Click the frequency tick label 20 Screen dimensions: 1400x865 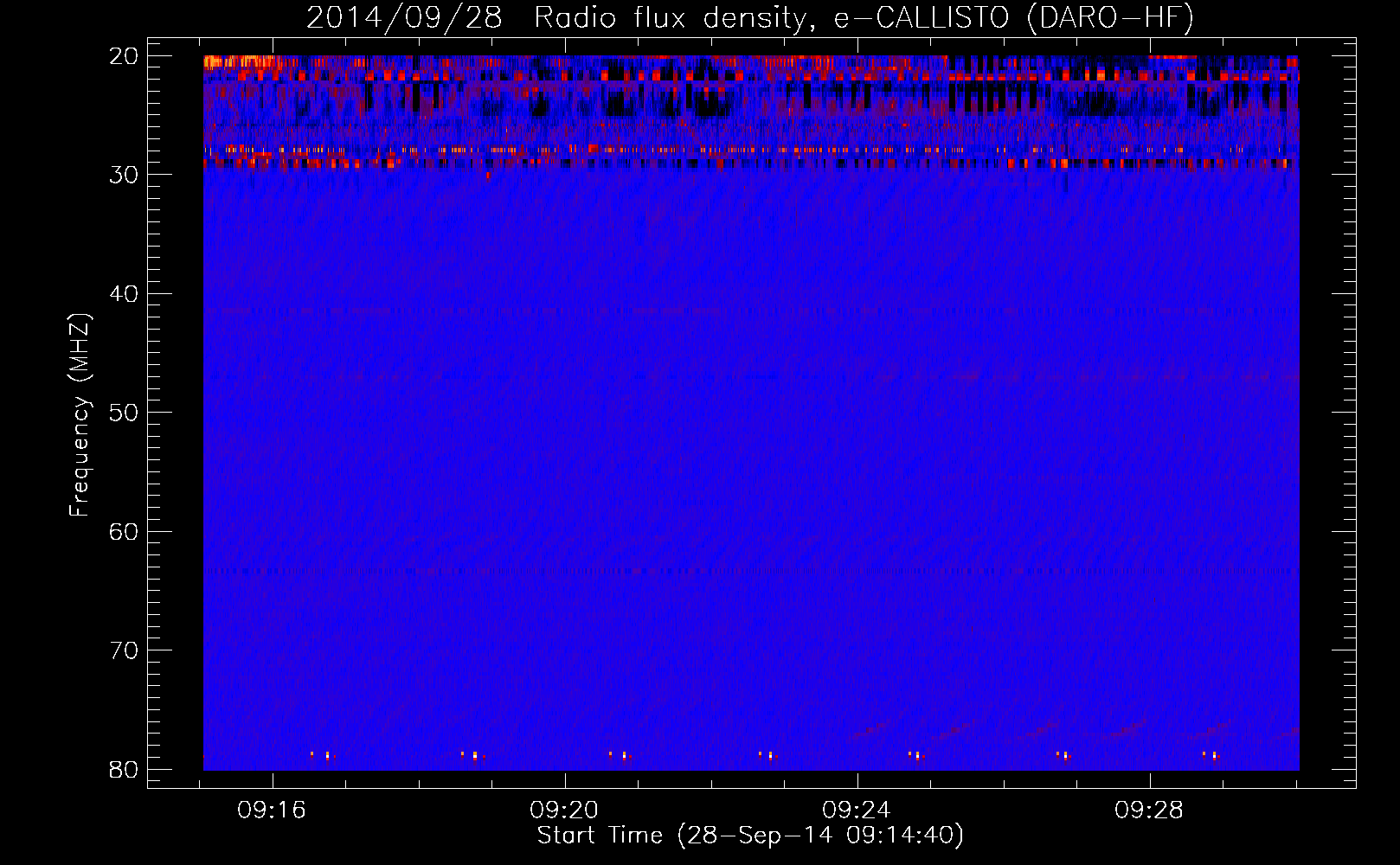pyautogui.click(x=125, y=56)
